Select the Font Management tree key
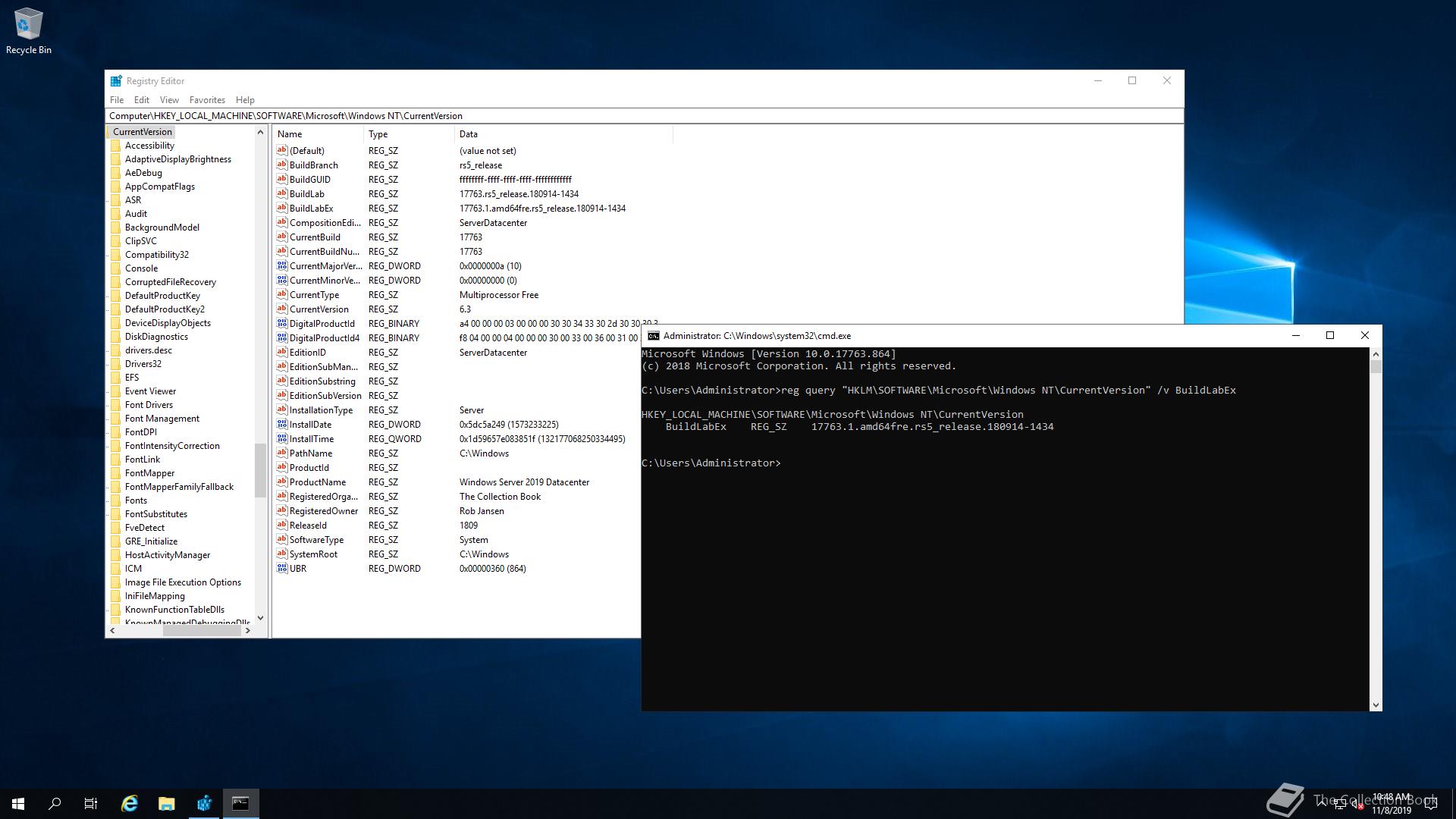 [x=162, y=419]
